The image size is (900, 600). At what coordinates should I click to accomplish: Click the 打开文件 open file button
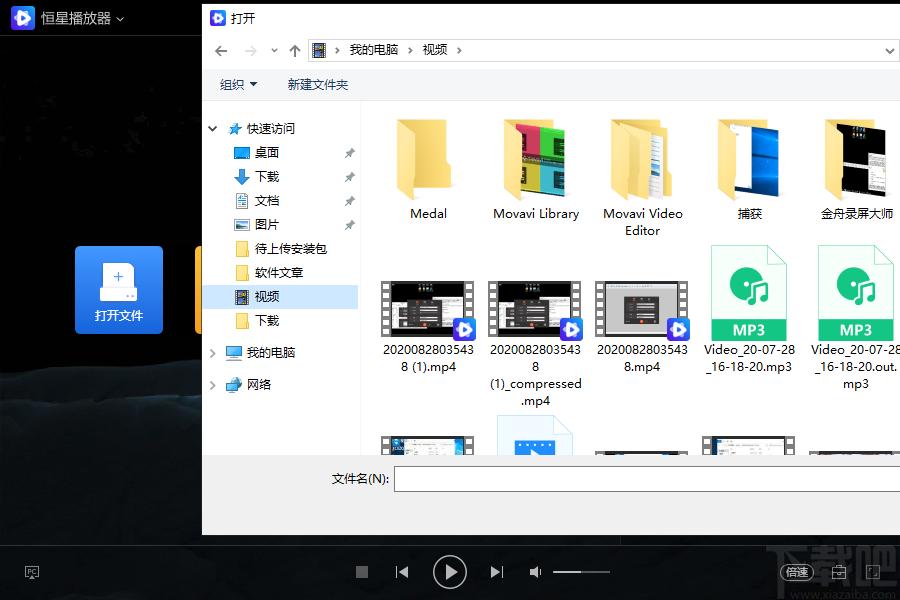coord(119,290)
